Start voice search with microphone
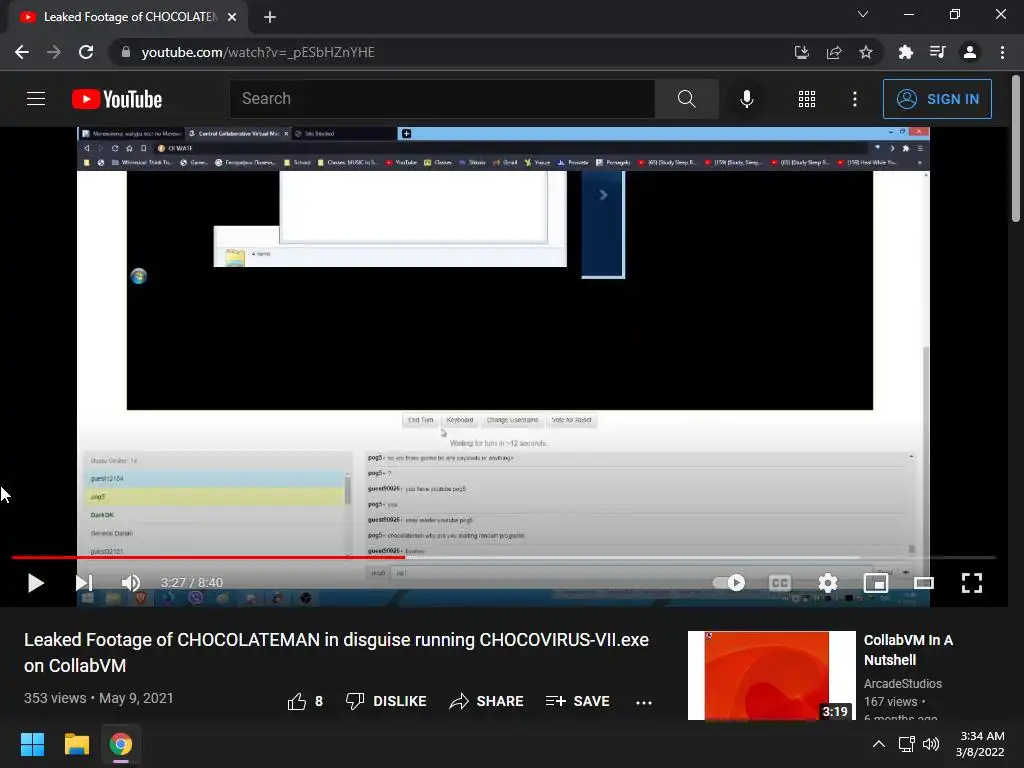Screen dimensions: 1024x768 (746, 99)
